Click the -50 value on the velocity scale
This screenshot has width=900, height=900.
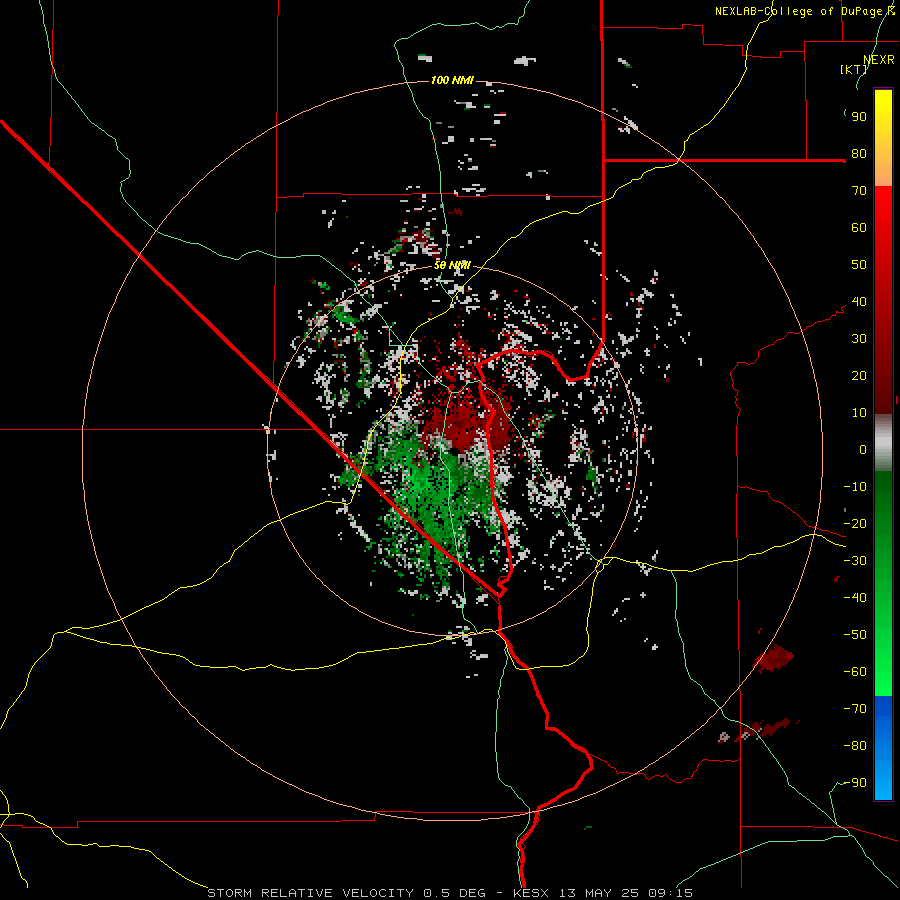[855, 635]
